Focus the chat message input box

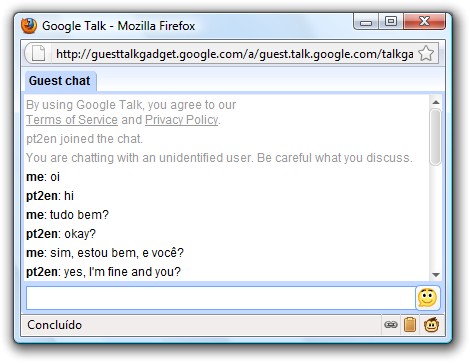pos(221,298)
